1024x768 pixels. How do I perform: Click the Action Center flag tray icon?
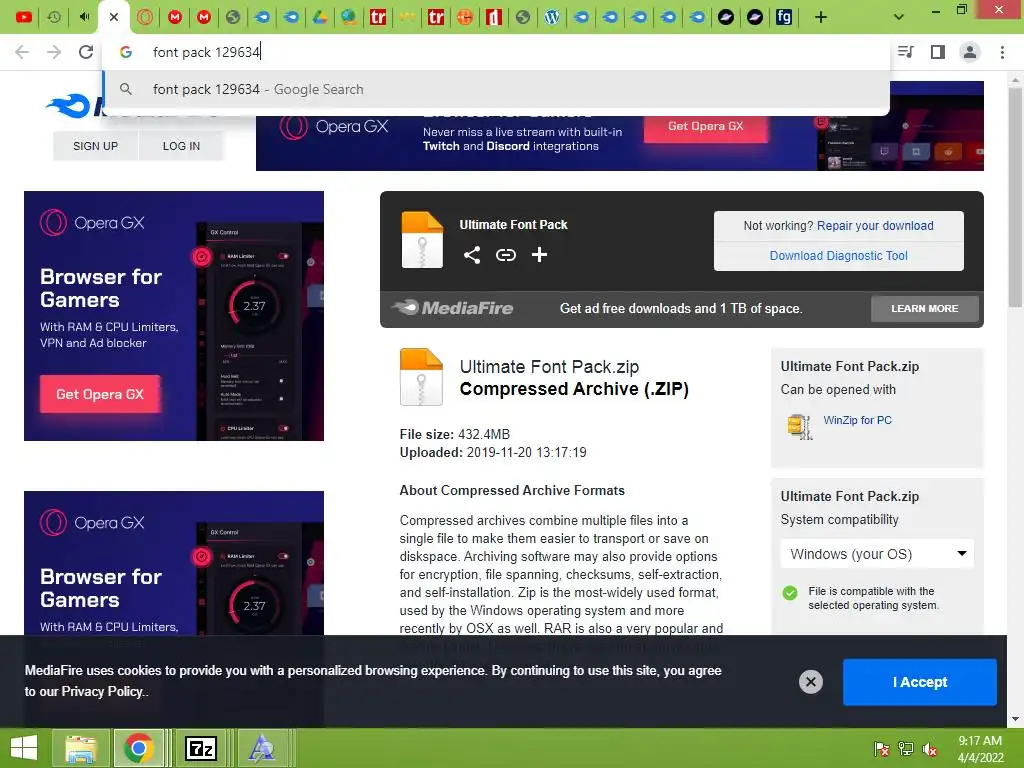point(881,749)
